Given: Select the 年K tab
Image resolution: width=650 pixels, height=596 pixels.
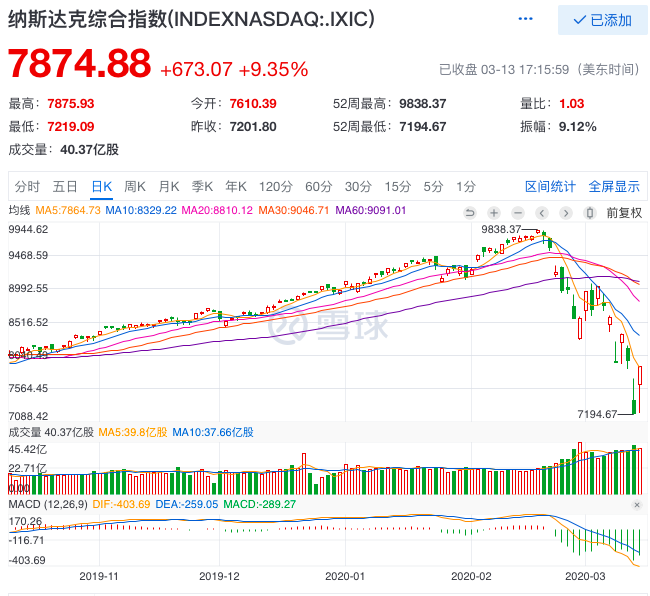Looking at the screenshot, I should click(236, 187).
